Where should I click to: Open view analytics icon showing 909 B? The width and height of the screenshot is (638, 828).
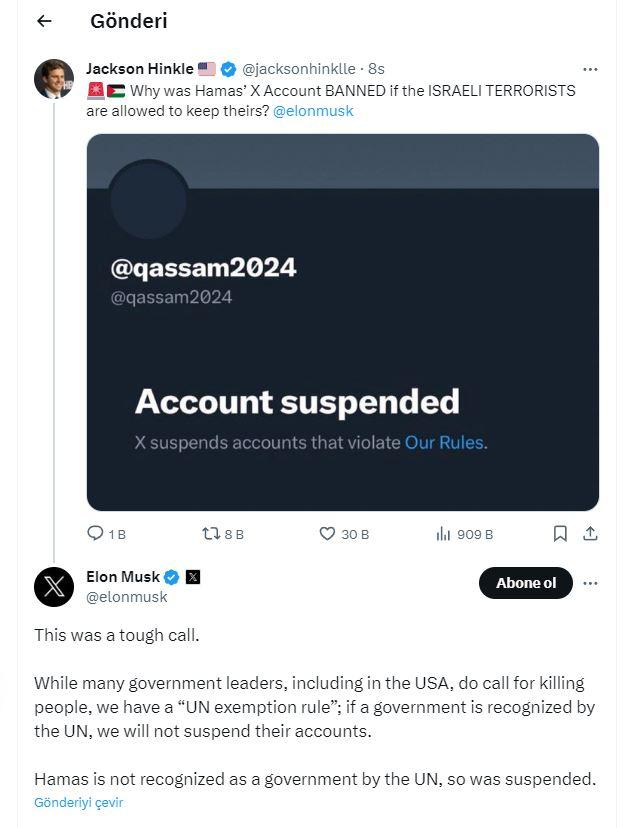(x=443, y=534)
